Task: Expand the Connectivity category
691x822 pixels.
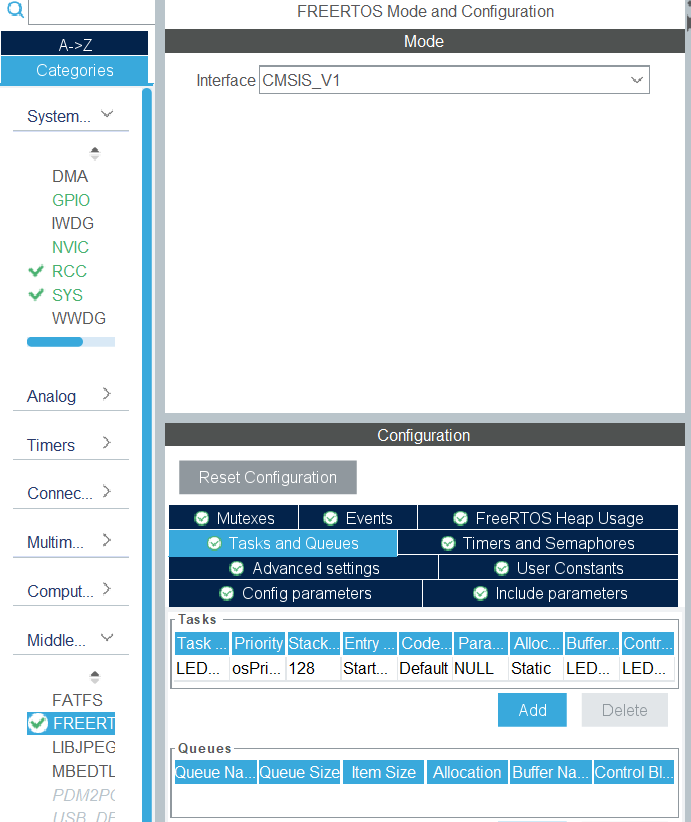Action: pyautogui.click(x=106, y=491)
